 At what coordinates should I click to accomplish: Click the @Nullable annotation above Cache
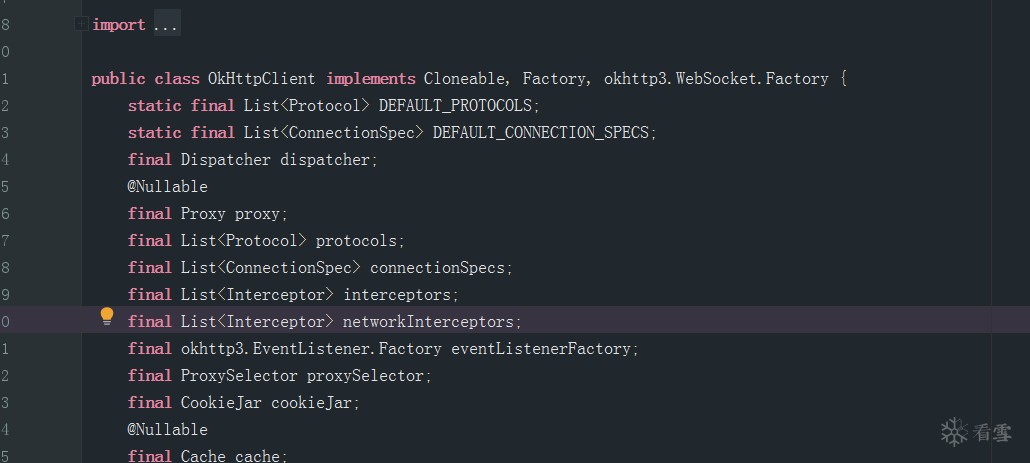[168, 430]
